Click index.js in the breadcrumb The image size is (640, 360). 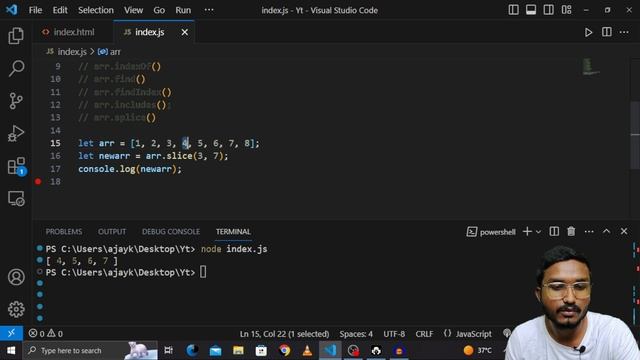(x=72, y=52)
